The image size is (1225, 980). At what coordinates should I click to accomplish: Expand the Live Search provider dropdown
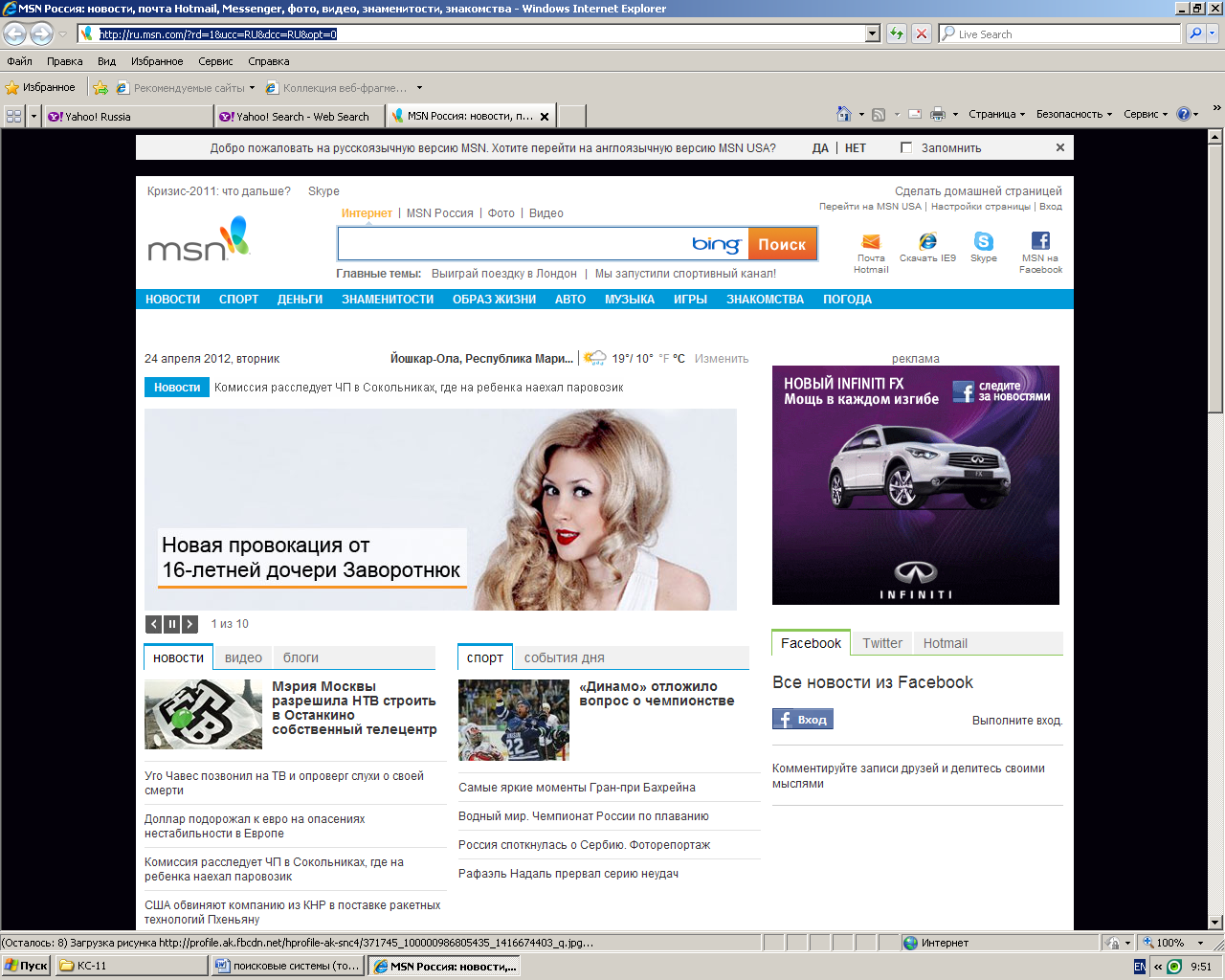[x=1213, y=33]
